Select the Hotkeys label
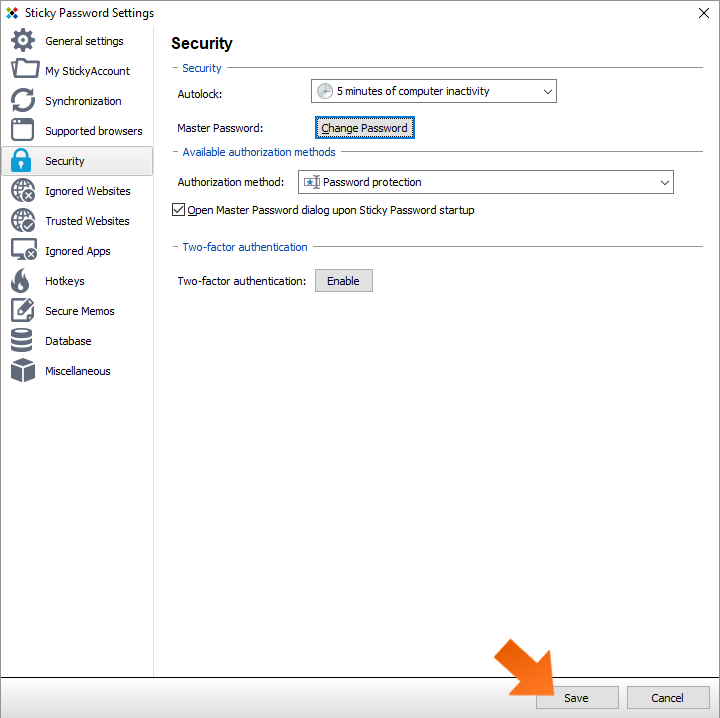720x718 pixels. (x=65, y=281)
